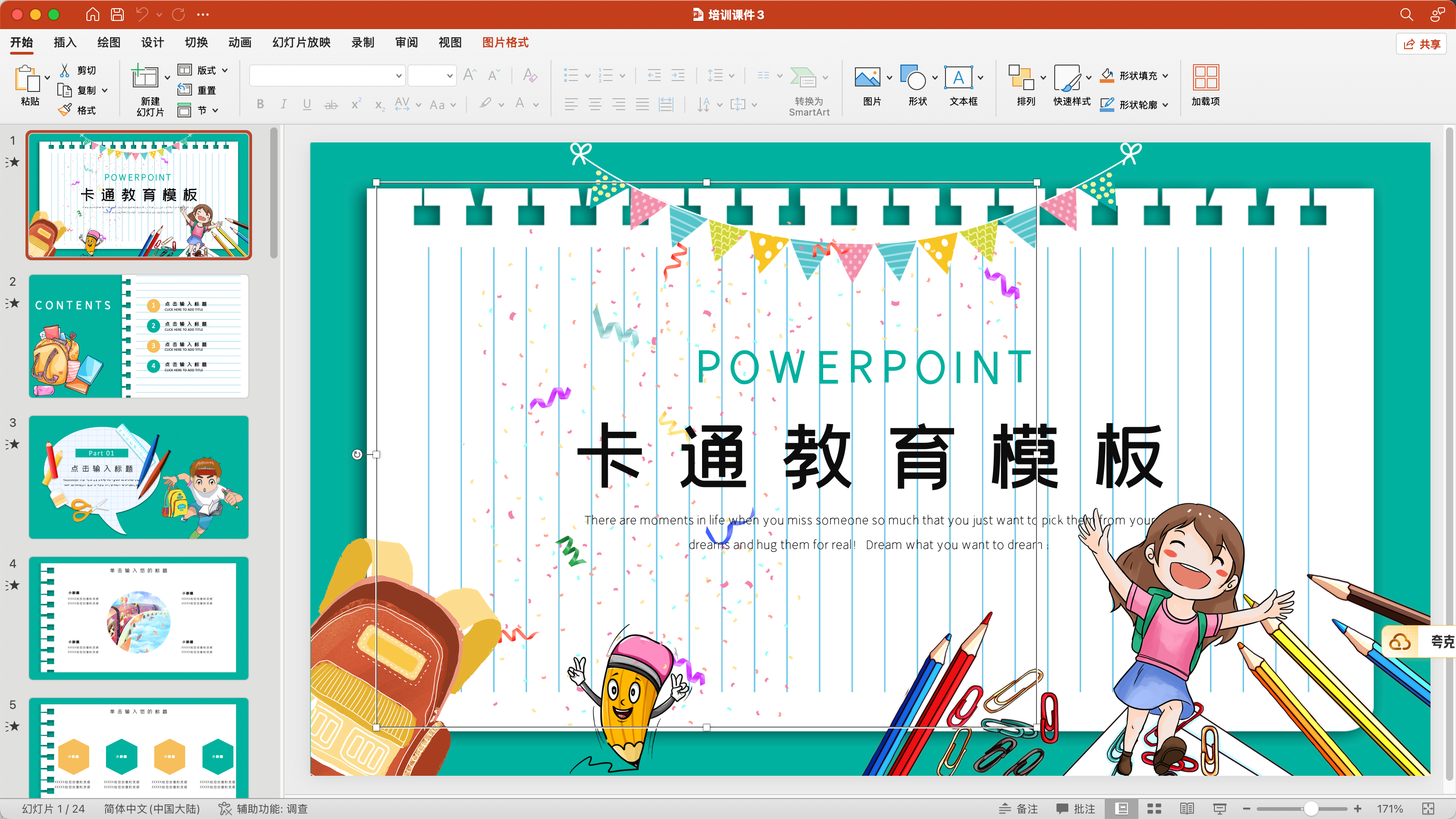Viewport: 1456px width, 819px height.
Task: Open the font name combo box
Action: (327, 75)
